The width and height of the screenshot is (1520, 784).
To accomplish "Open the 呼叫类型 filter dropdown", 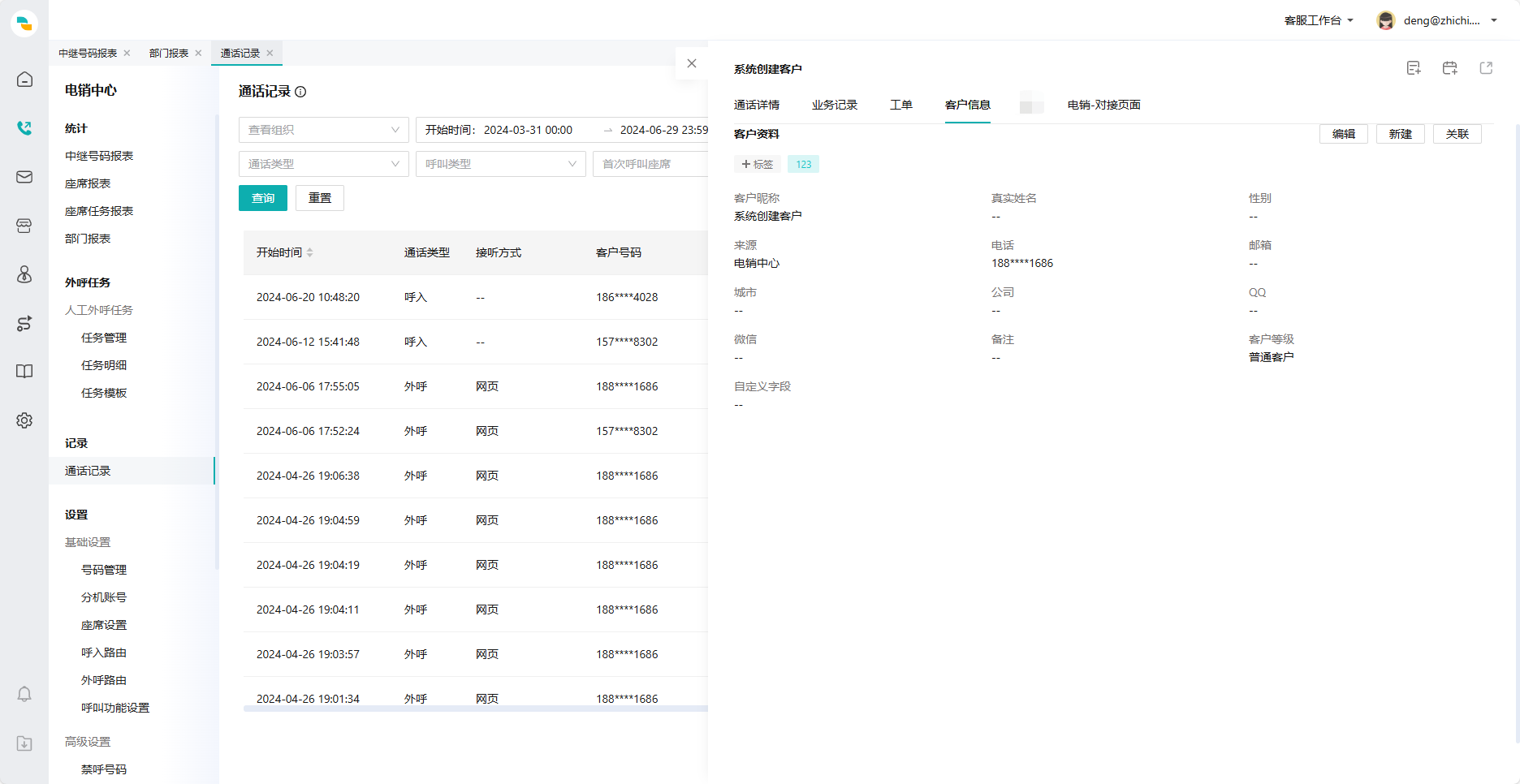I will pyautogui.click(x=501, y=164).
